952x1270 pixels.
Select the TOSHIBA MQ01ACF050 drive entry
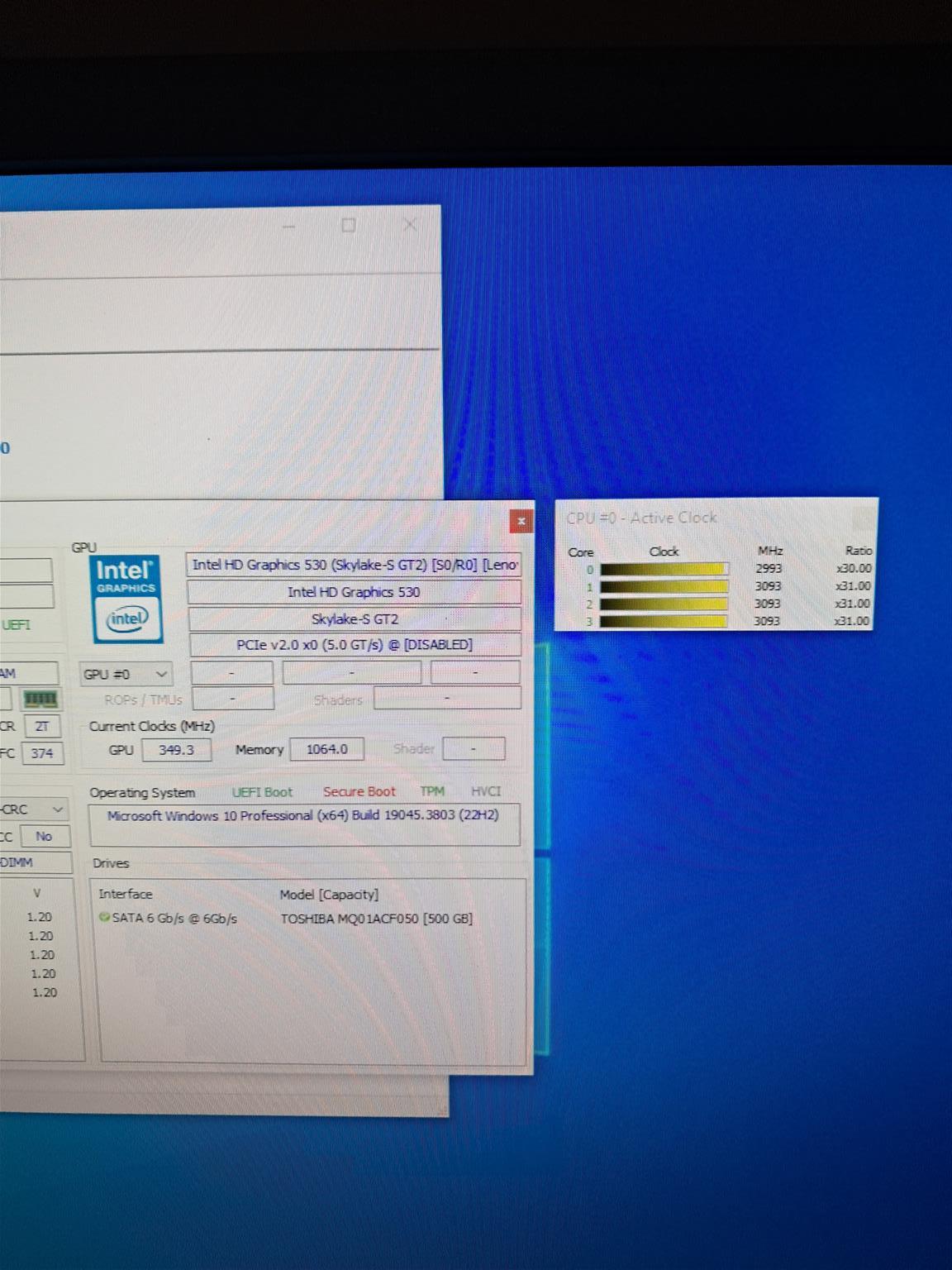tap(376, 919)
